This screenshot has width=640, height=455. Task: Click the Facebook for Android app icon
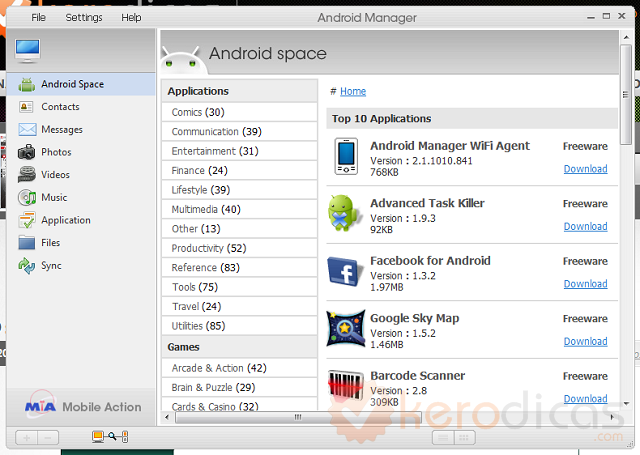[345, 271]
